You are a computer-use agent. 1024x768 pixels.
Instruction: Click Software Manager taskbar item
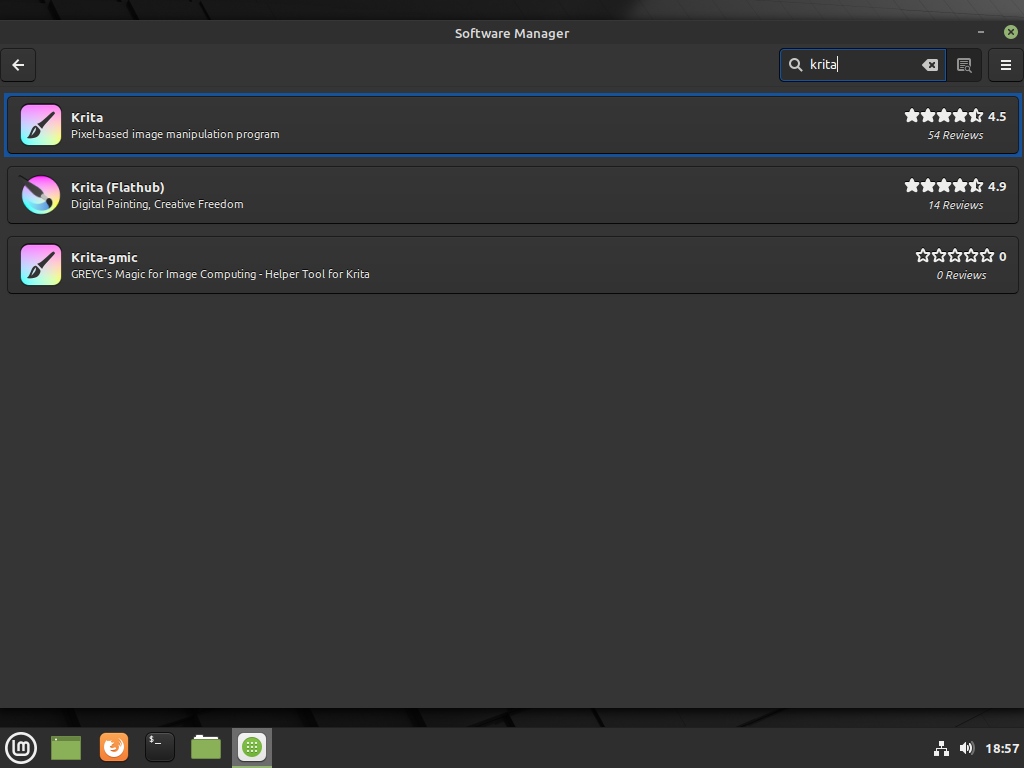click(x=252, y=748)
